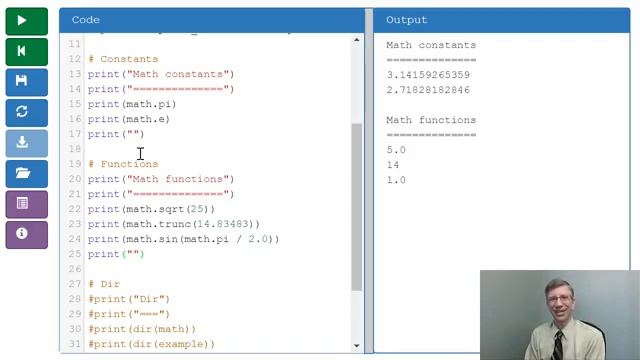Click 'Math constants' heading in output
The width and height of the screenshot is (640, 360).
pos(431,45)
